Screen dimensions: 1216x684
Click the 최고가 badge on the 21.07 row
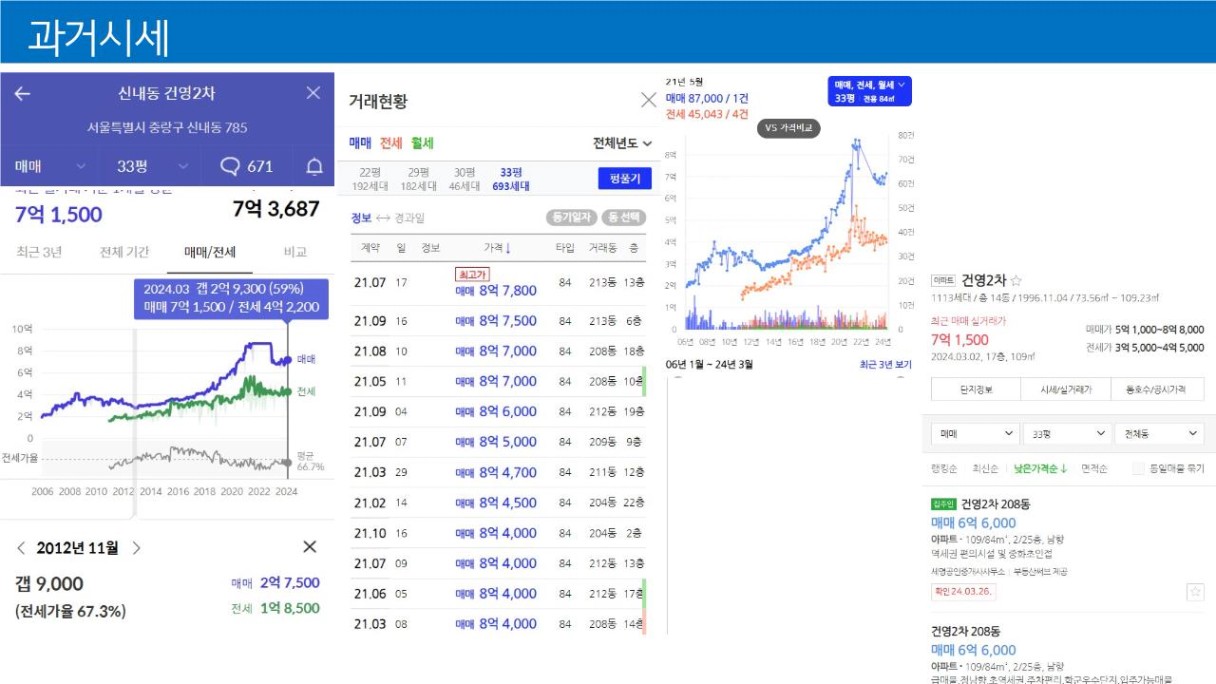tap(471, 273)
